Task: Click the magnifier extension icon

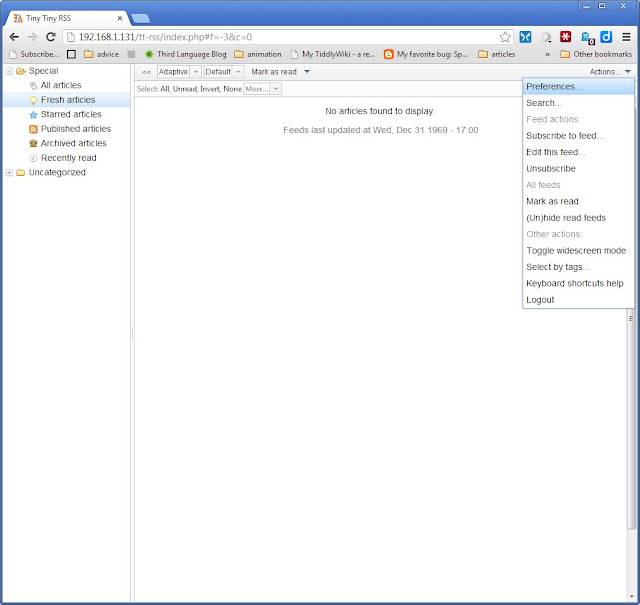Action: (x=546, y=38)
